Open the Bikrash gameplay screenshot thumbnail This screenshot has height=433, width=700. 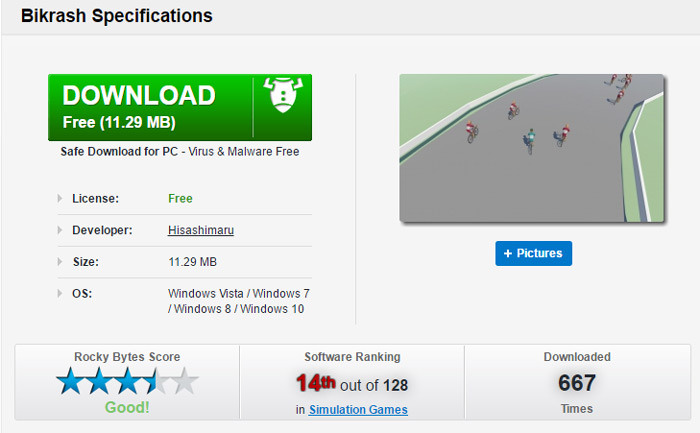coord(531,148)
